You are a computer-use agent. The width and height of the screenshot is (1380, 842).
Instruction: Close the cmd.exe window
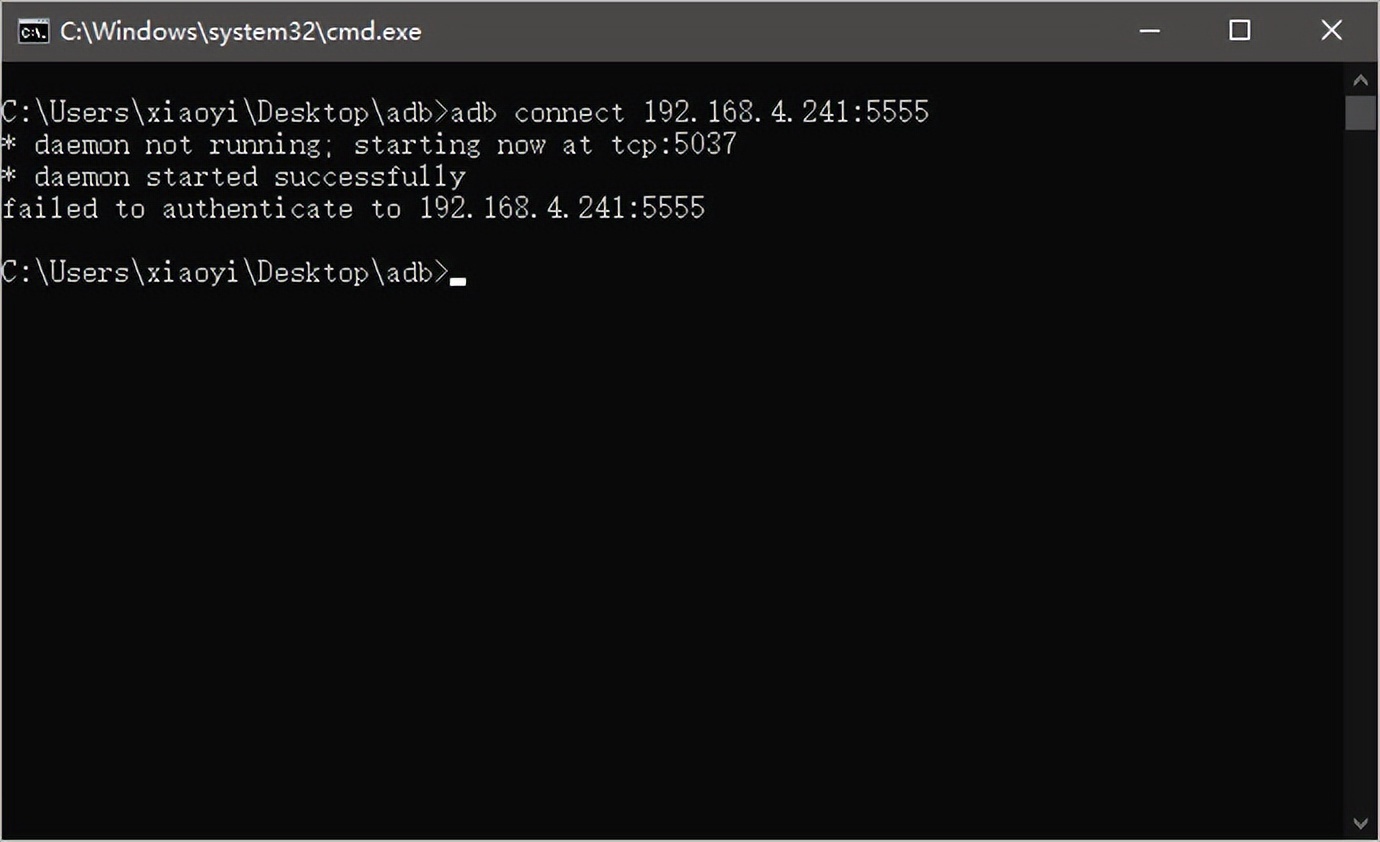point(1331,31)
